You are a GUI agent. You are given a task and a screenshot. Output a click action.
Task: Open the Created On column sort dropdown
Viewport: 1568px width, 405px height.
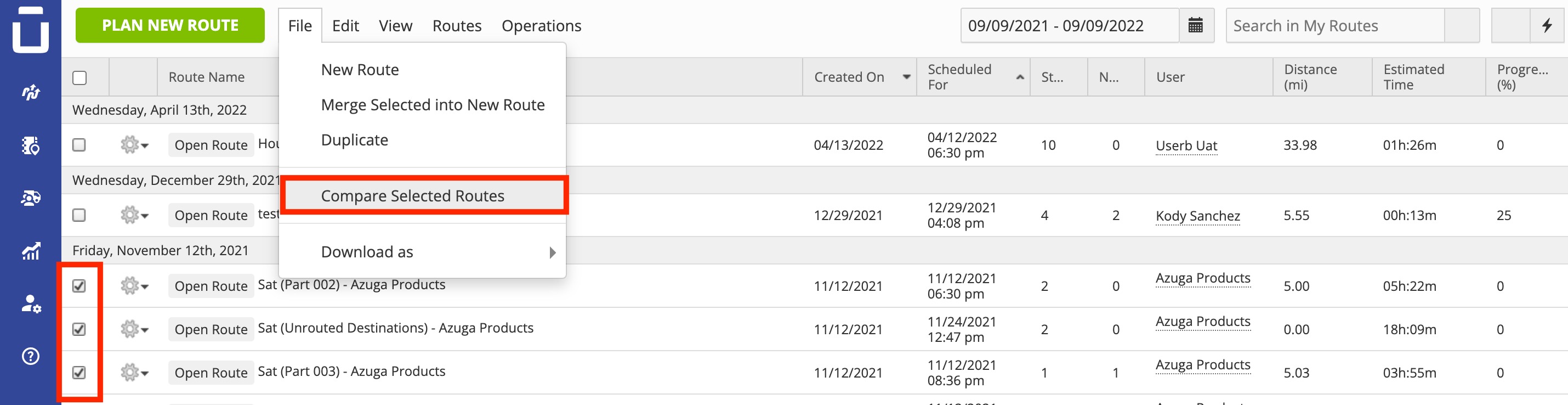click(x=906, y=77)
